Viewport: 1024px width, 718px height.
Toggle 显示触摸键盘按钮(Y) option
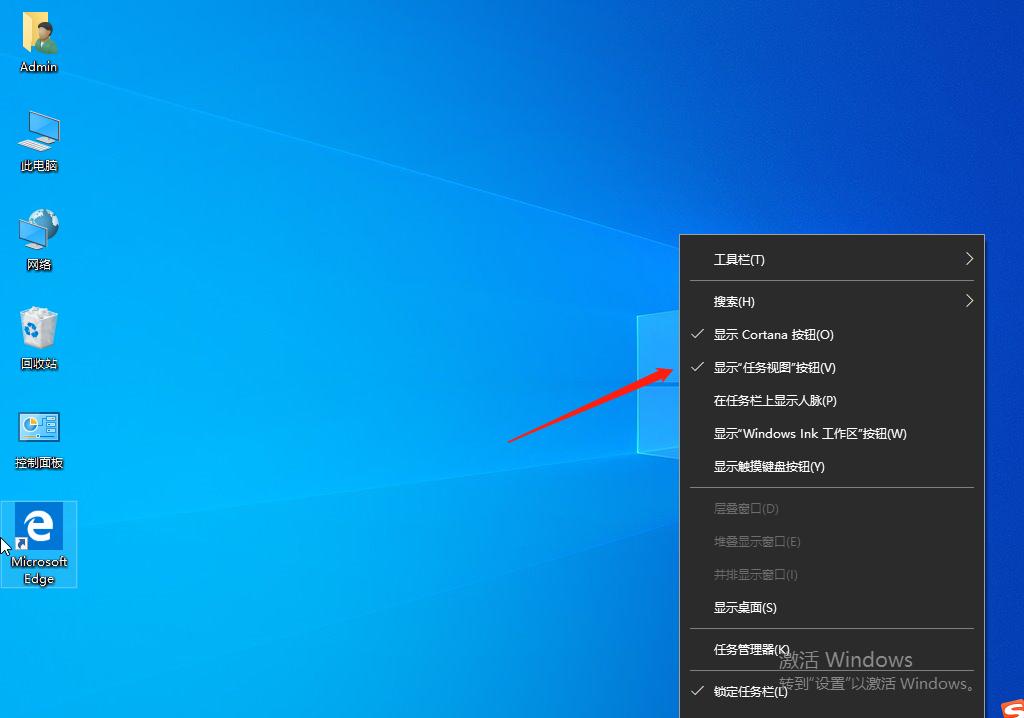pyautogui.click(x=831, y=466)
